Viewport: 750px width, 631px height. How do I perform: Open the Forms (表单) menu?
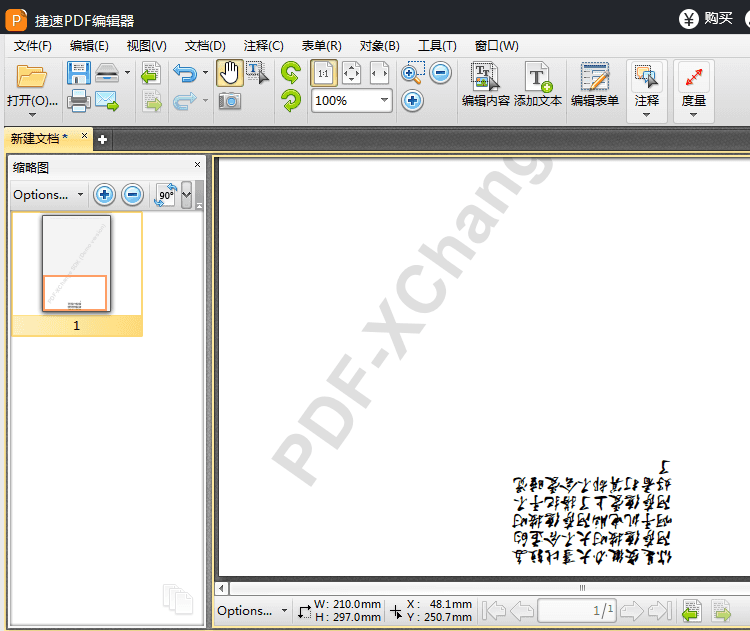(x=321, y=45)
